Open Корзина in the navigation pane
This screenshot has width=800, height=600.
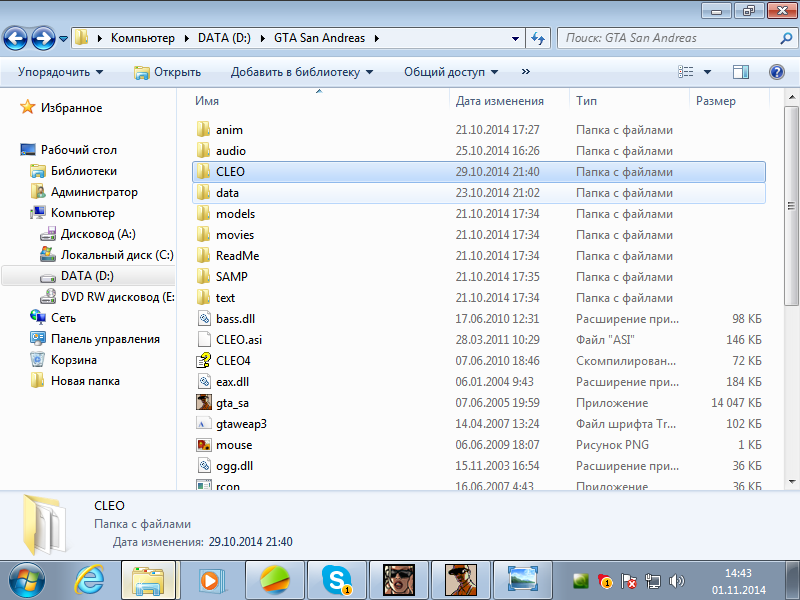(63, 359)
